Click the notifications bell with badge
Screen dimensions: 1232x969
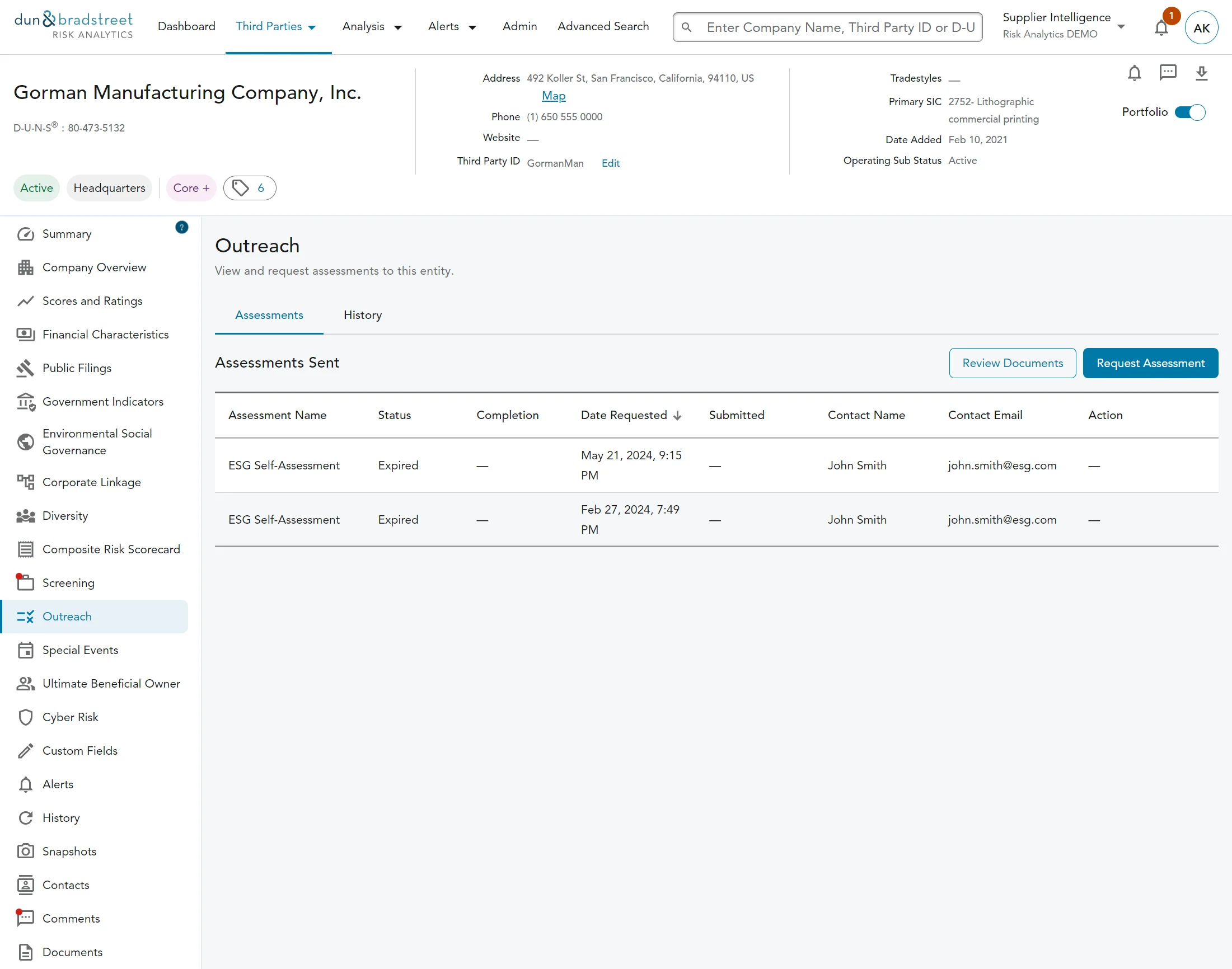point(1161,27)
